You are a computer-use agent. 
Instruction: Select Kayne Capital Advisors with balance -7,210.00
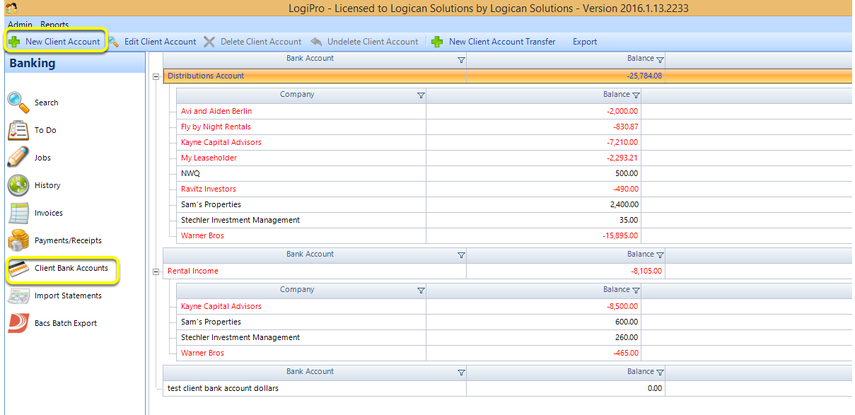point(515,142)
